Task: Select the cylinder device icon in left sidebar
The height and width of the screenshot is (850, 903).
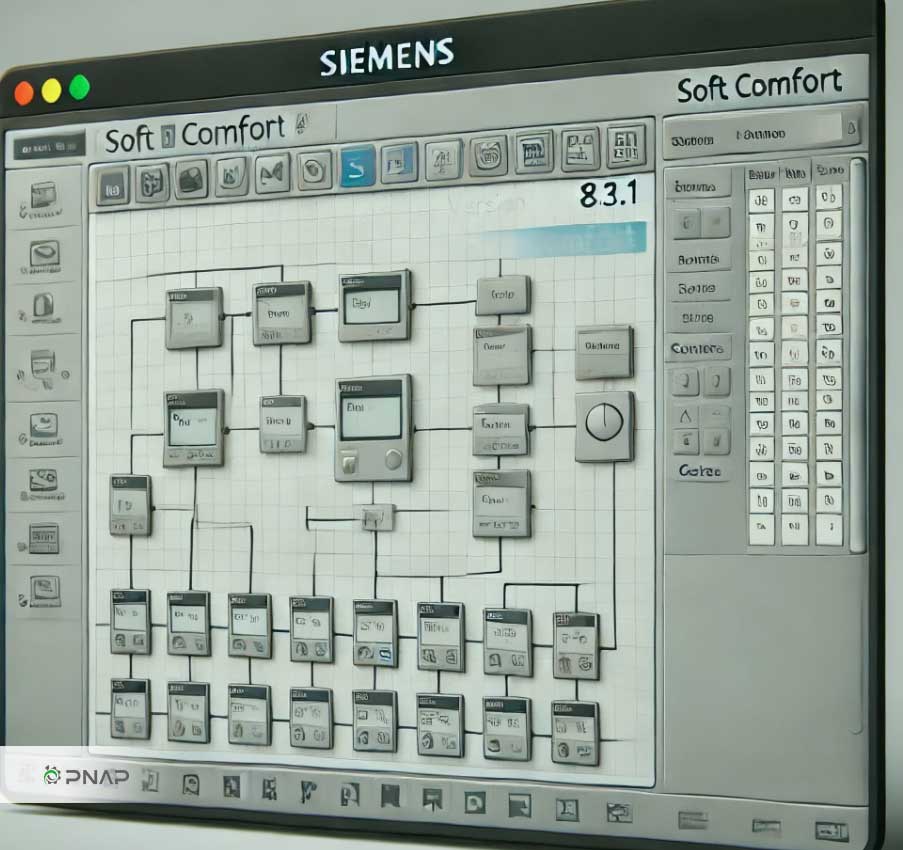Action: (44, 307)
